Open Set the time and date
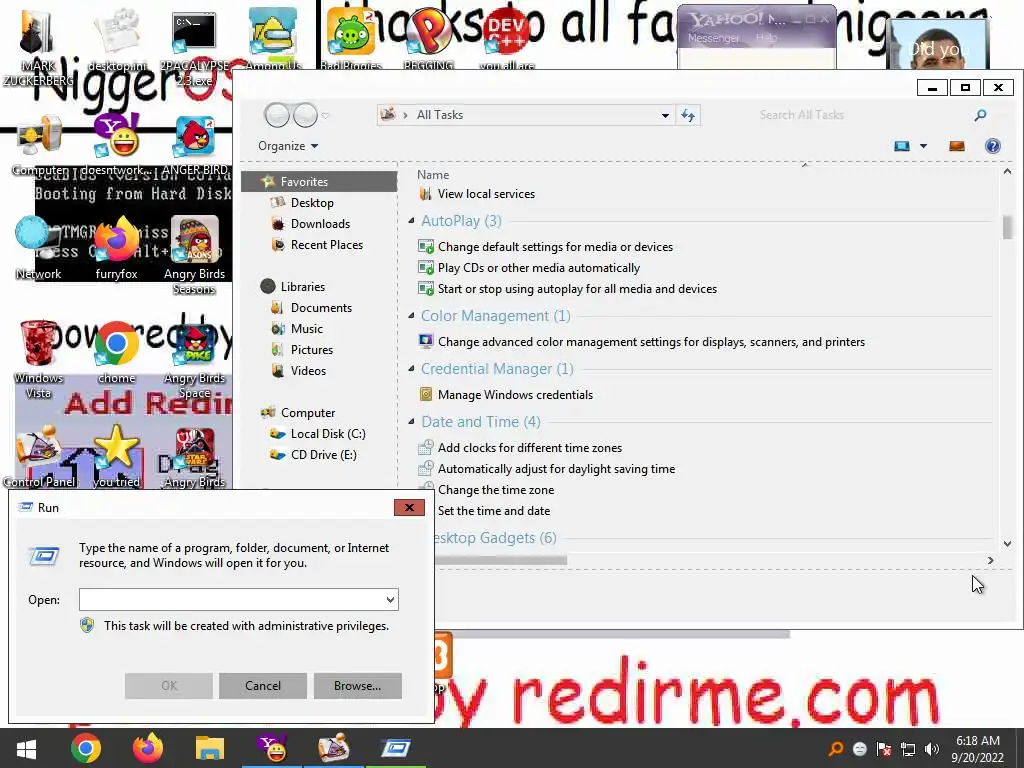 point(494,511)
